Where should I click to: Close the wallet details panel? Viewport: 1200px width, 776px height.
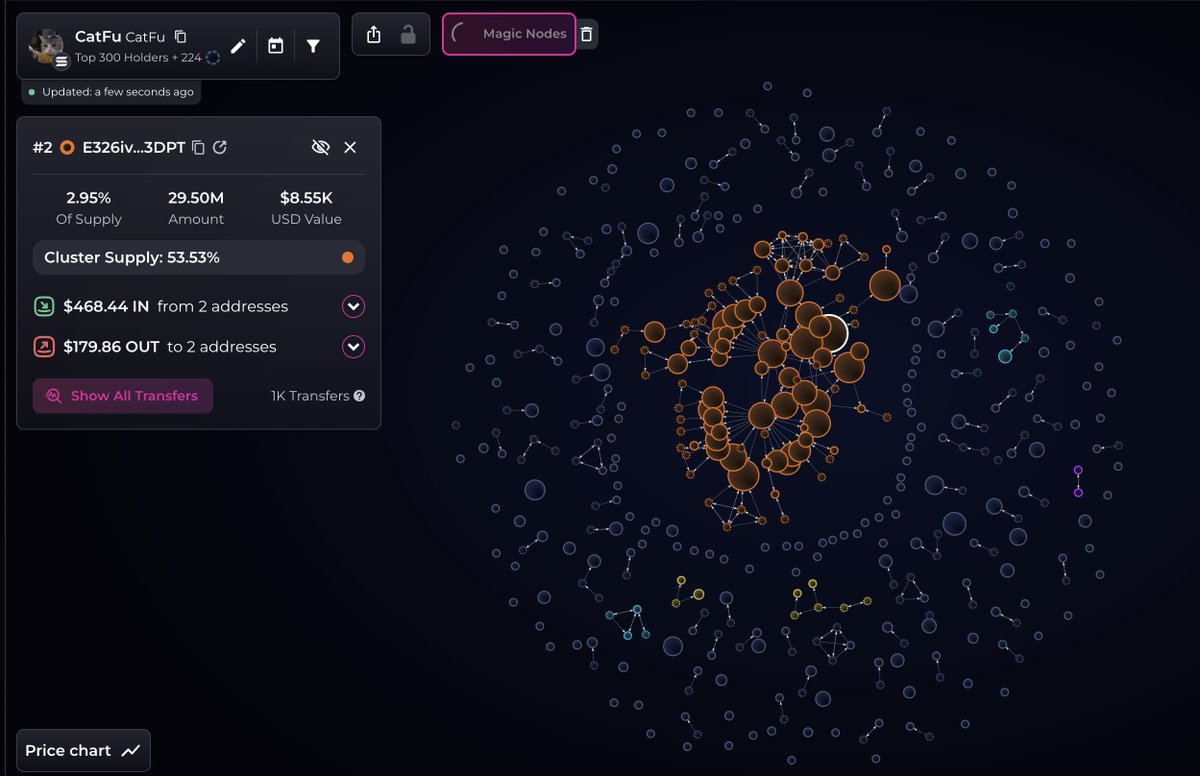click(x=350, y=147)
